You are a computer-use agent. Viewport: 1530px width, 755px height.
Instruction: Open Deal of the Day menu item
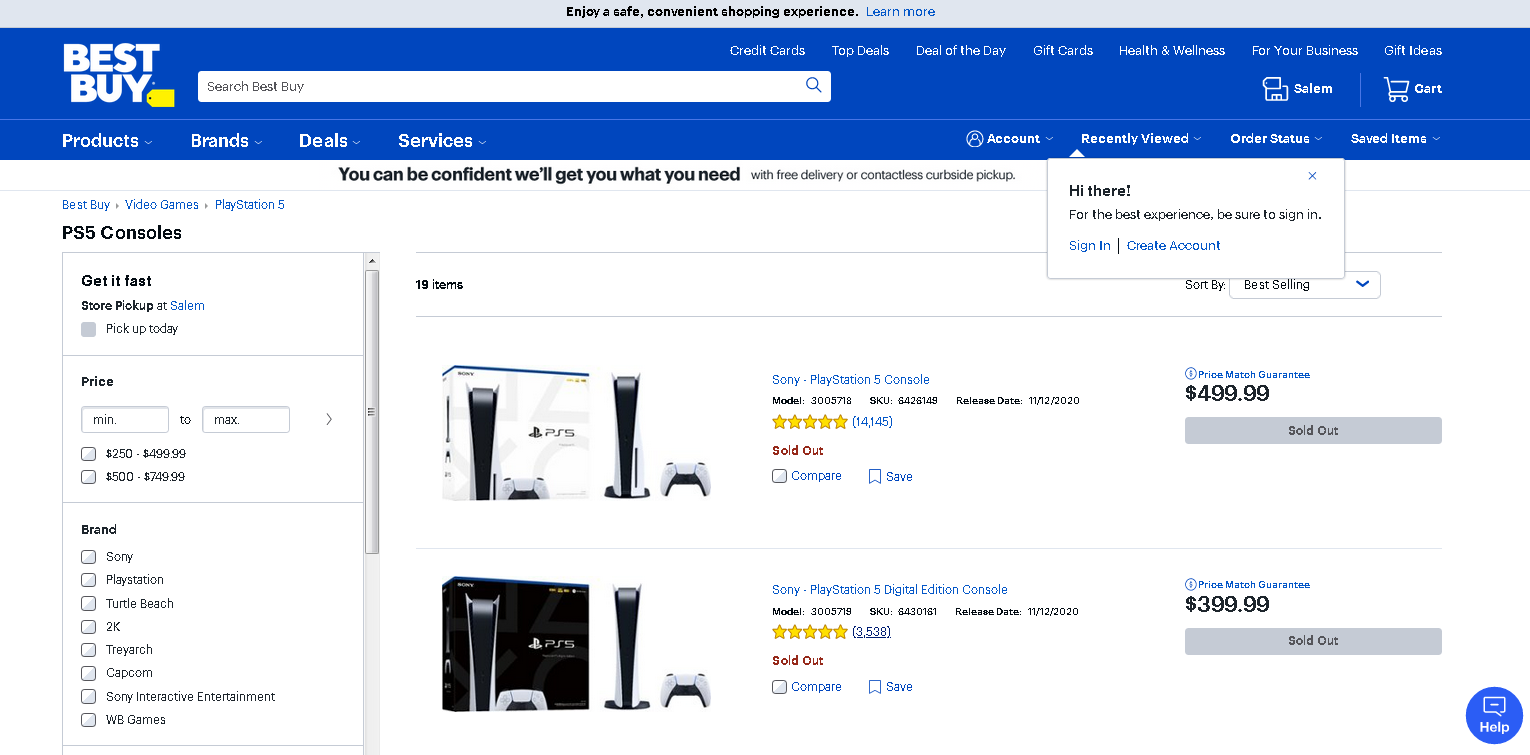[961, 50]
